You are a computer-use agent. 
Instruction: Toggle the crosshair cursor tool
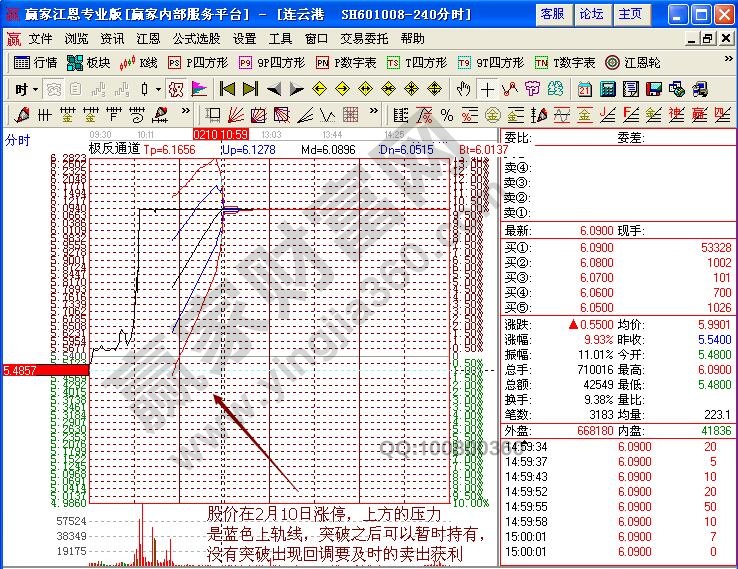tap(487, 88)
